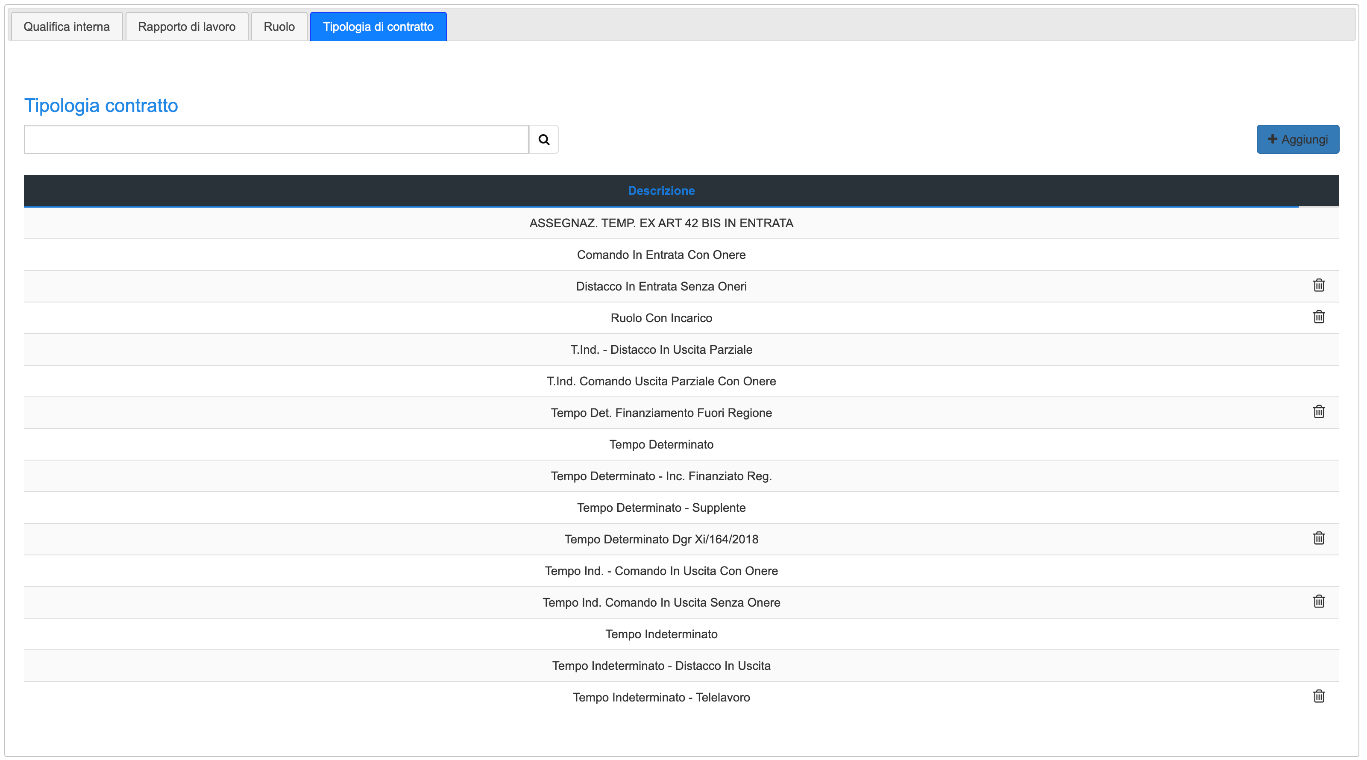Select the Ruolo tab

[279, 27]
